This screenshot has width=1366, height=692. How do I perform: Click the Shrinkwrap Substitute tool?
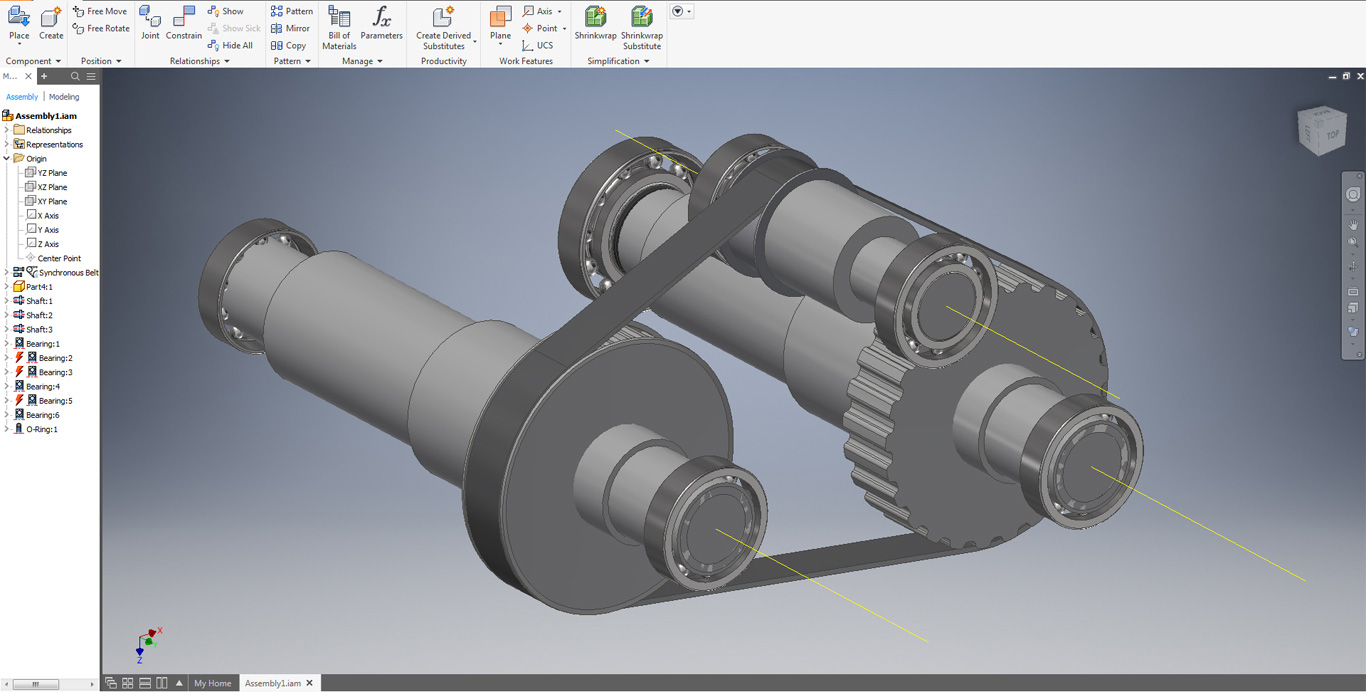642,27
